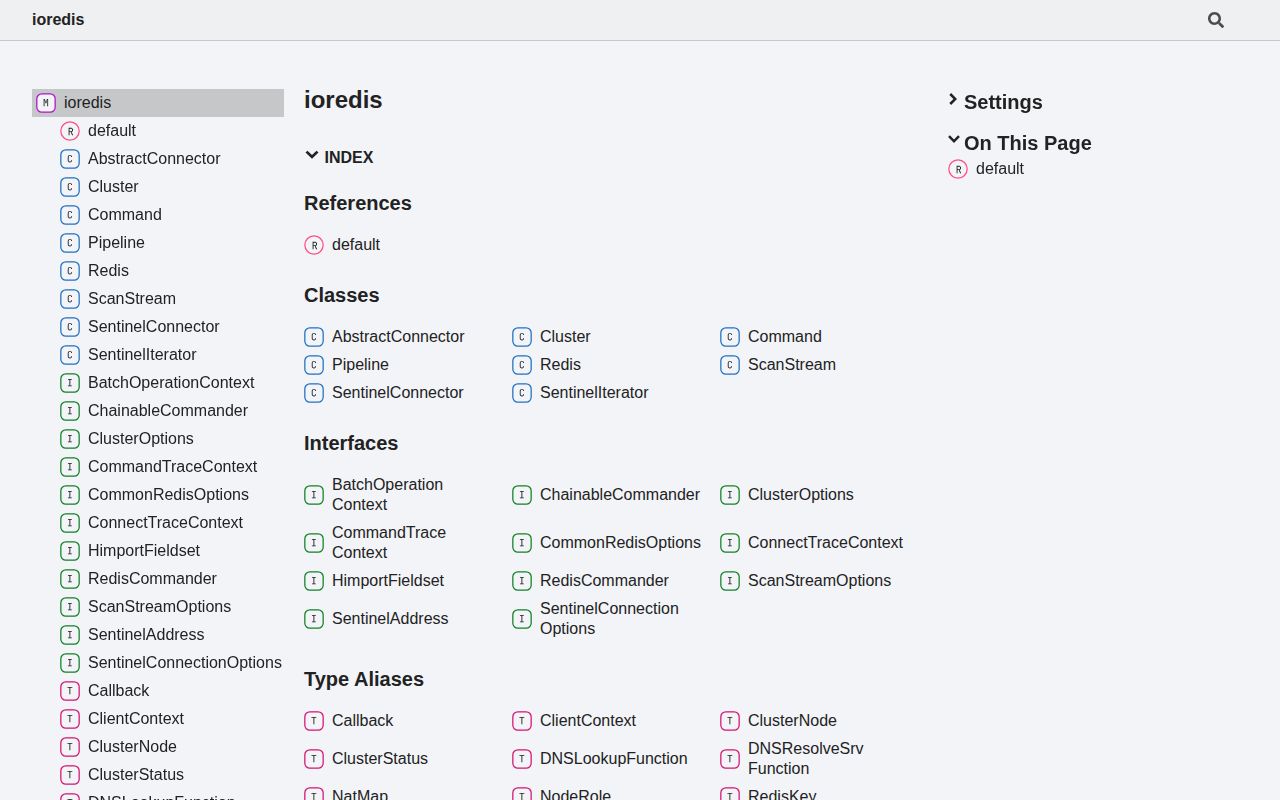This screenshot has height=800, width=1280.
Task: Click the C icon beside sidebar AbstractConnector
Action: [x=70, y=159]
